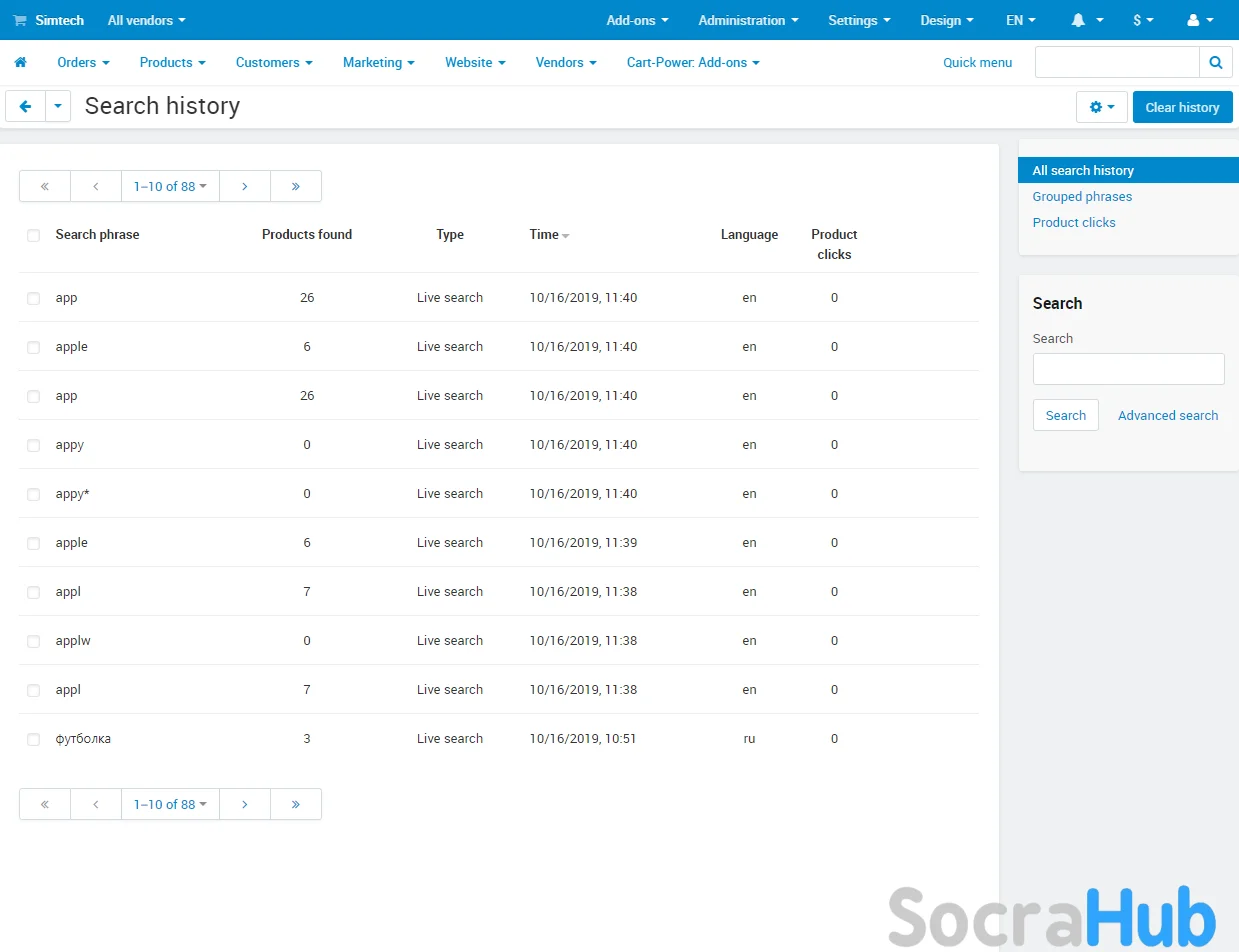Toggle the select-all checkbox in header
Image resolution: width=1239 pixels, height=952 pixels.
(34, 236)
